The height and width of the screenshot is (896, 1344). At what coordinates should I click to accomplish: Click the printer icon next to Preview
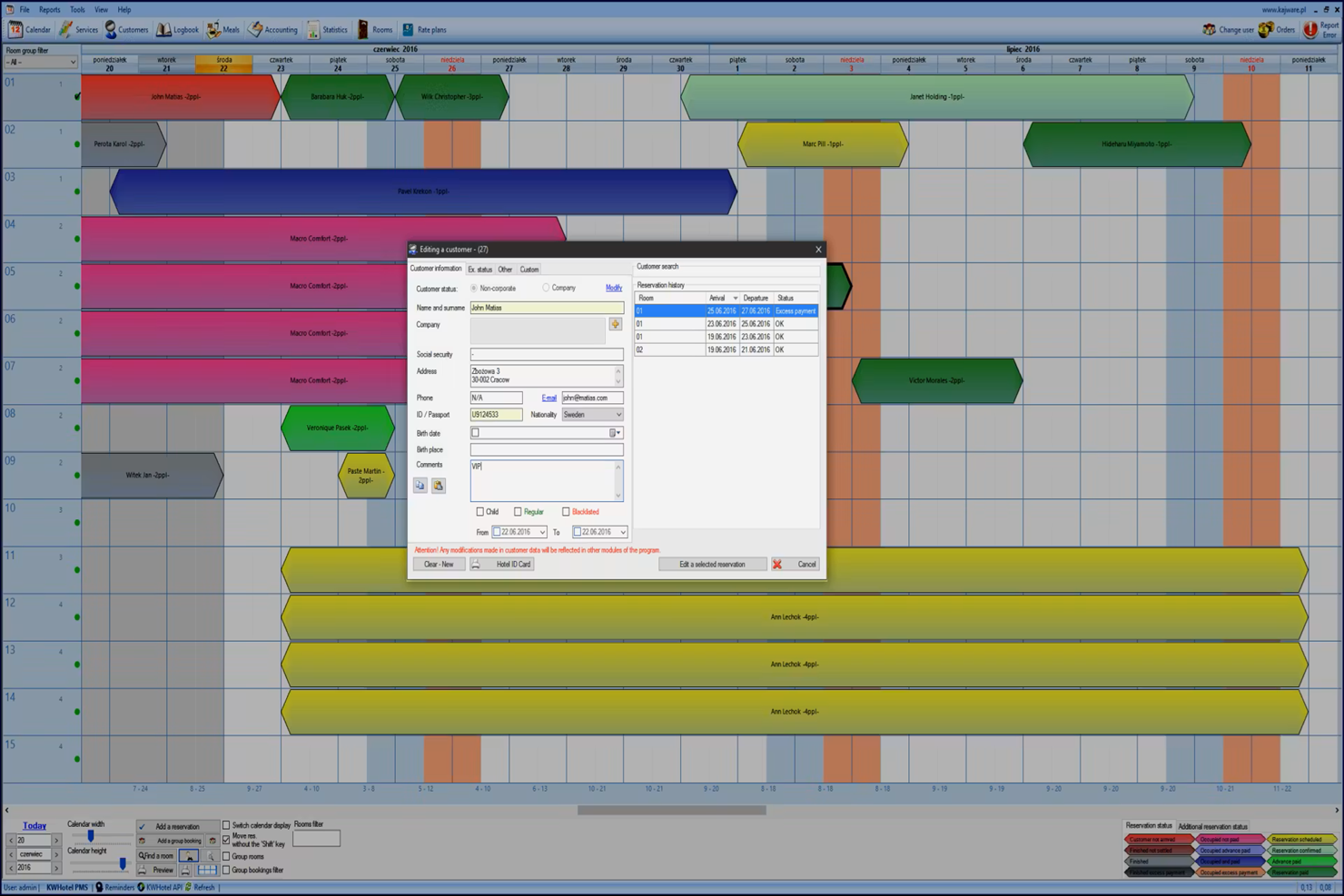(185, 870)
